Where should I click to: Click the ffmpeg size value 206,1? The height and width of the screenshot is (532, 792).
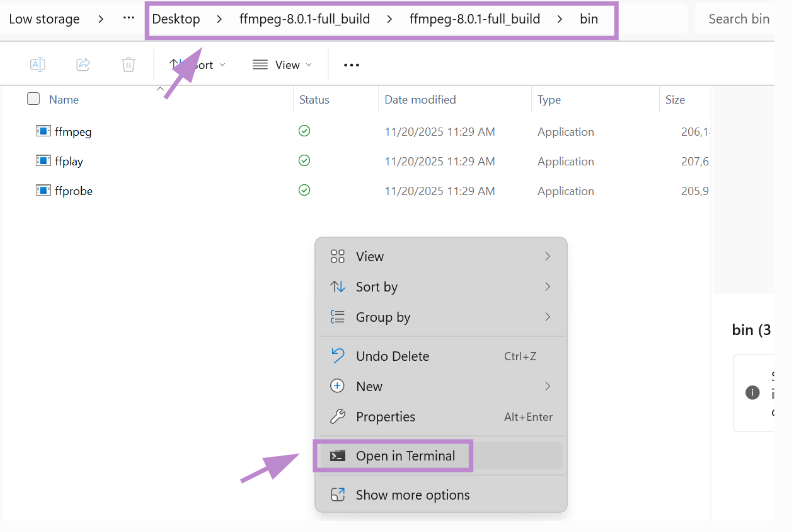(x=696, y=132)
